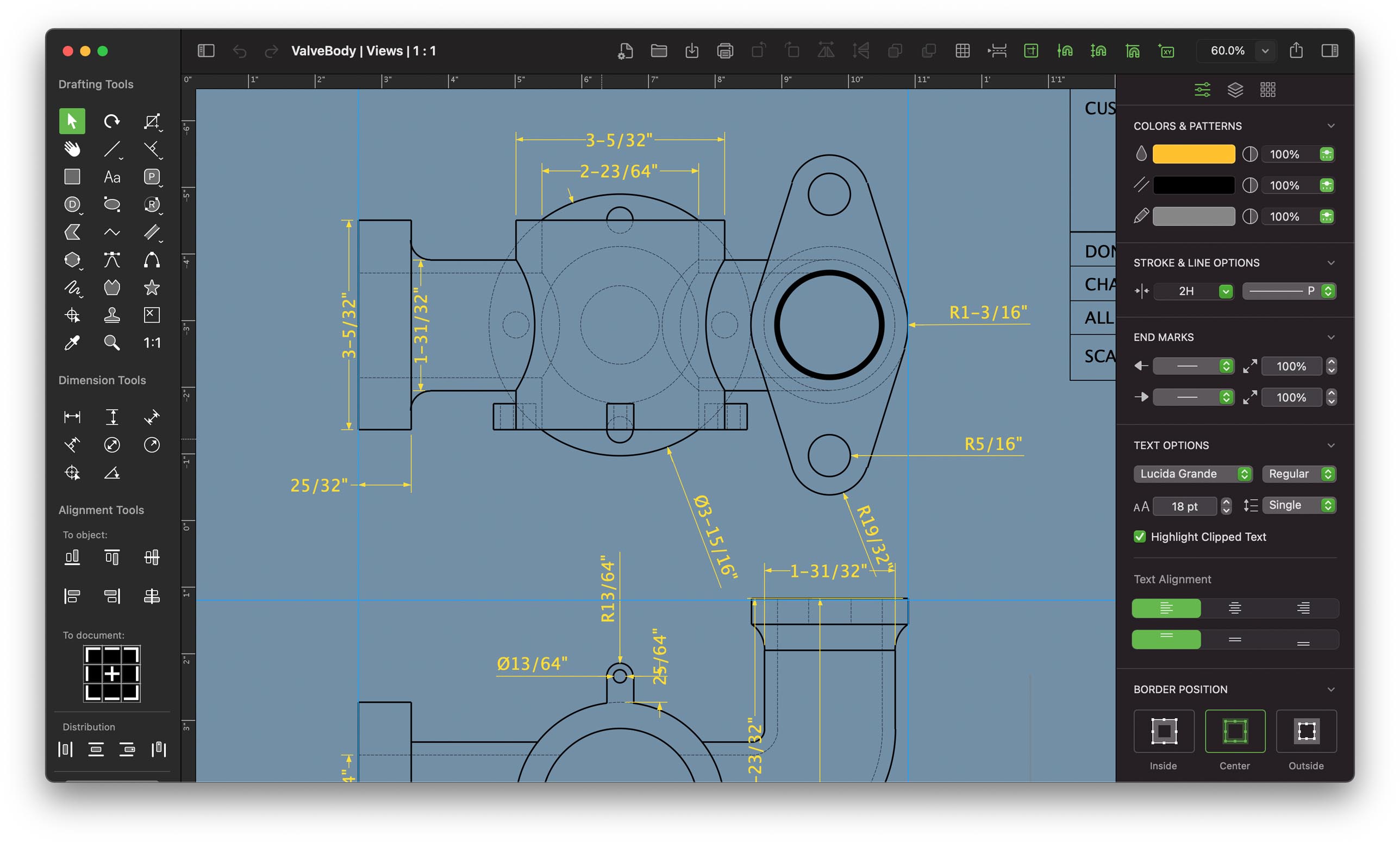Click the font size 18pt input field

(1185, 505)
